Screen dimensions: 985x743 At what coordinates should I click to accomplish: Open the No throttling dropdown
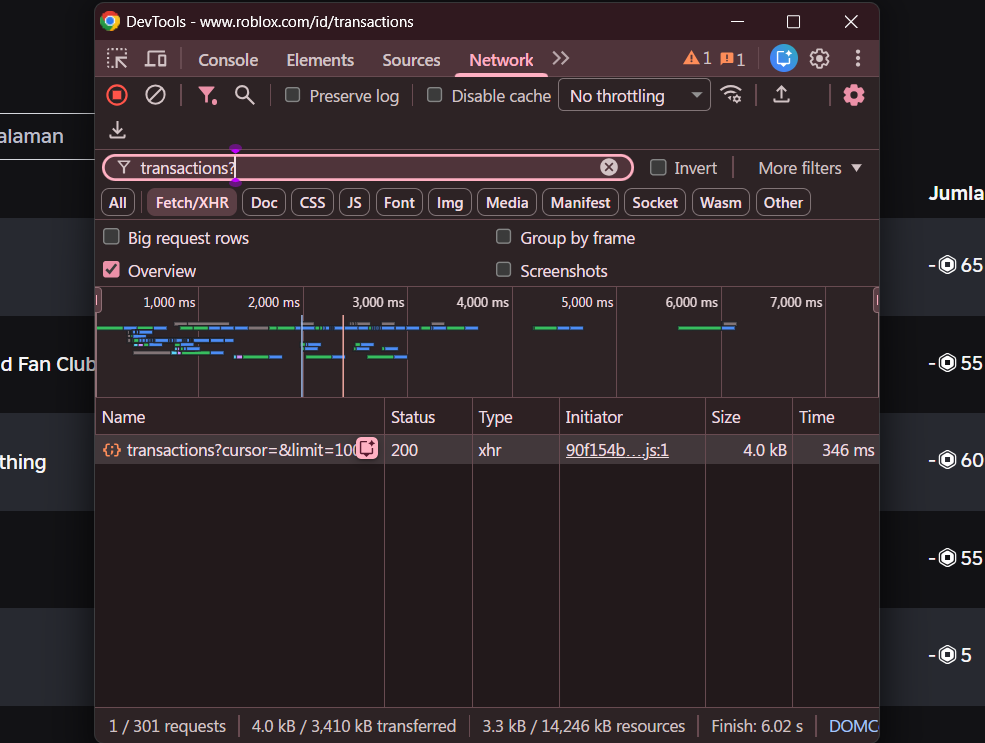634,95
